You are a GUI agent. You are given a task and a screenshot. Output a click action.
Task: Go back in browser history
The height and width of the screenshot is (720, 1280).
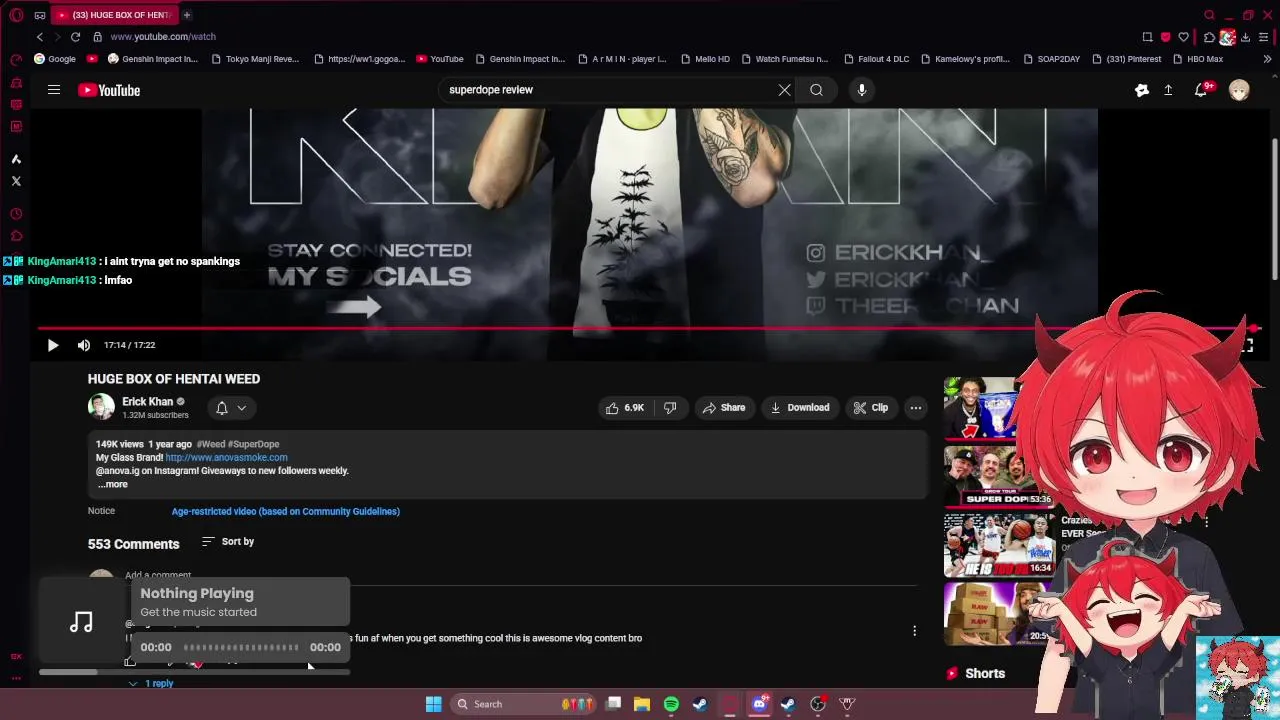coord(40,37)
